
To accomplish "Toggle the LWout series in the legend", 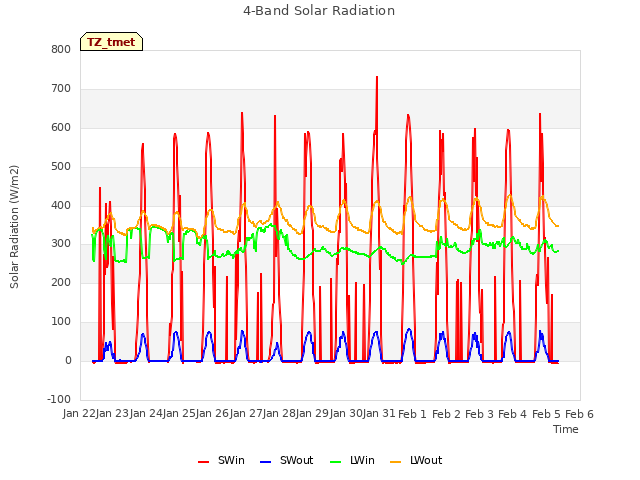I will (x=416, y=460).
